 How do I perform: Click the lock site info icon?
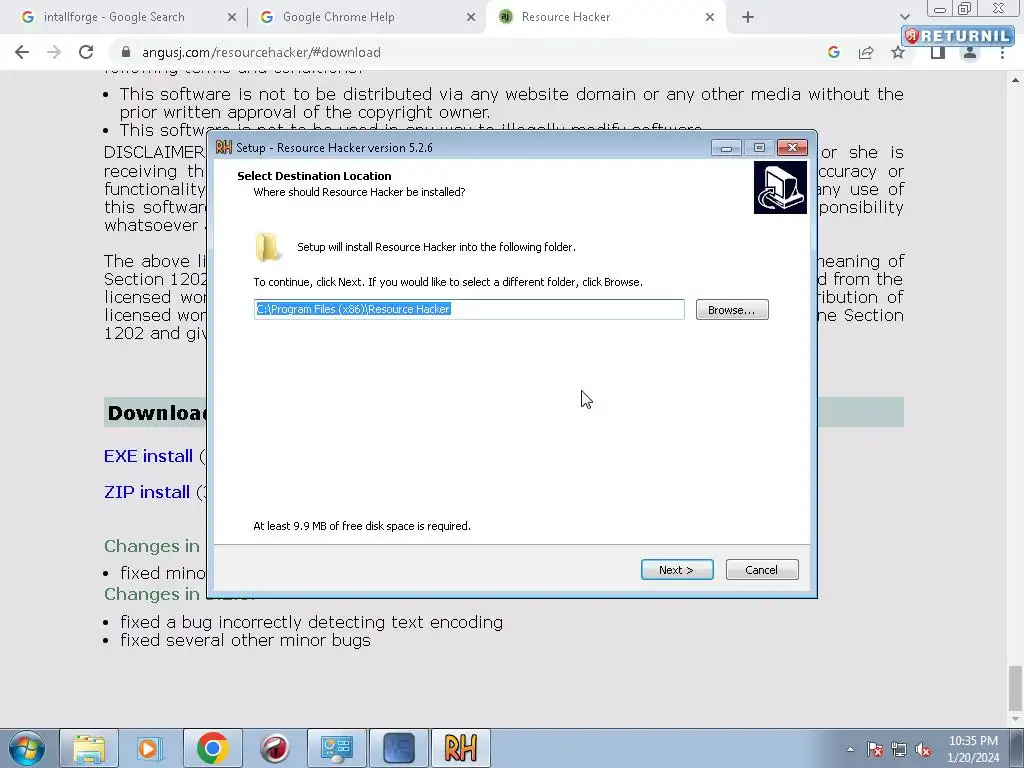126,52
